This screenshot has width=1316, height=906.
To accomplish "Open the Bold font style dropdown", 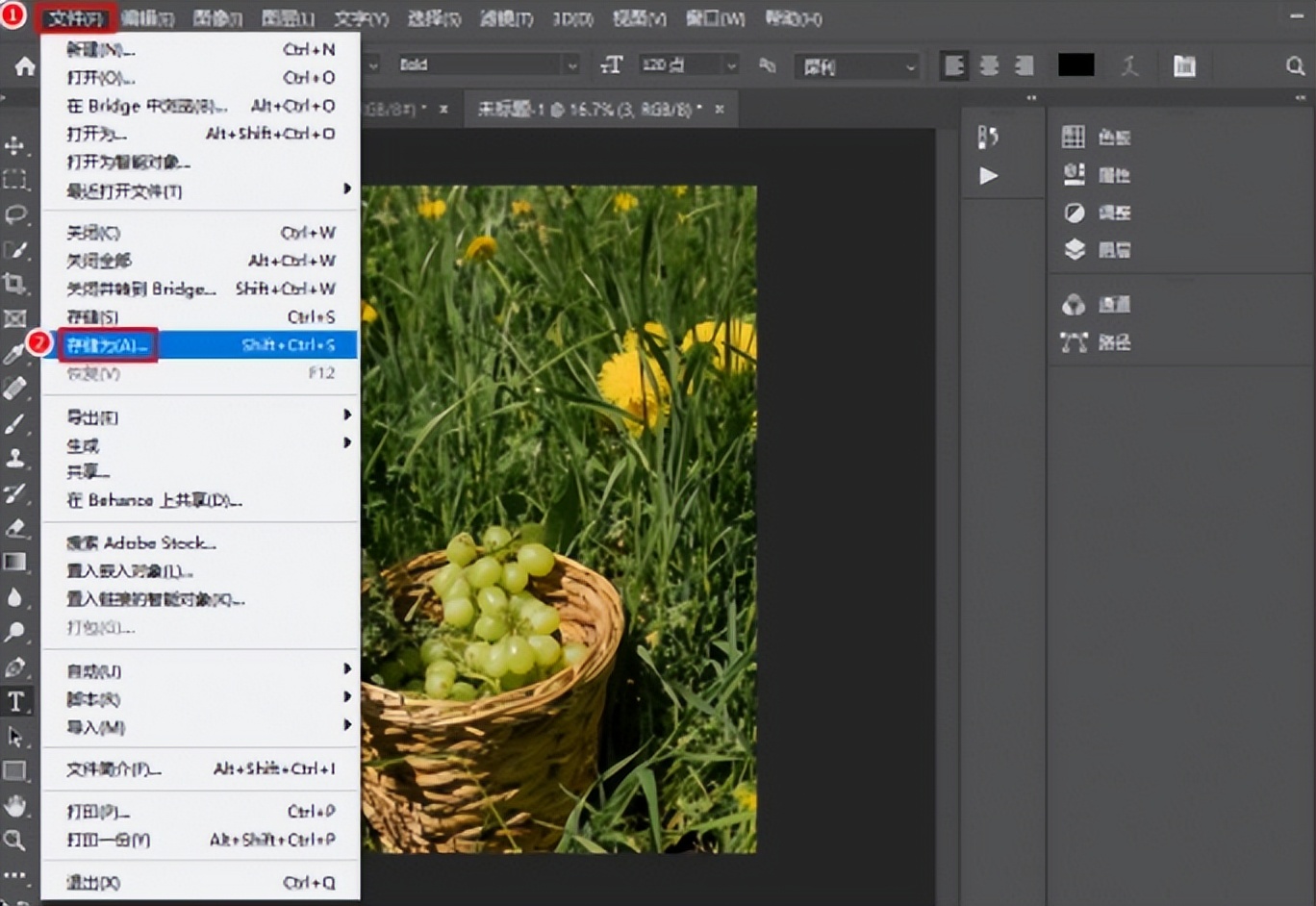I will click(571, 65).
